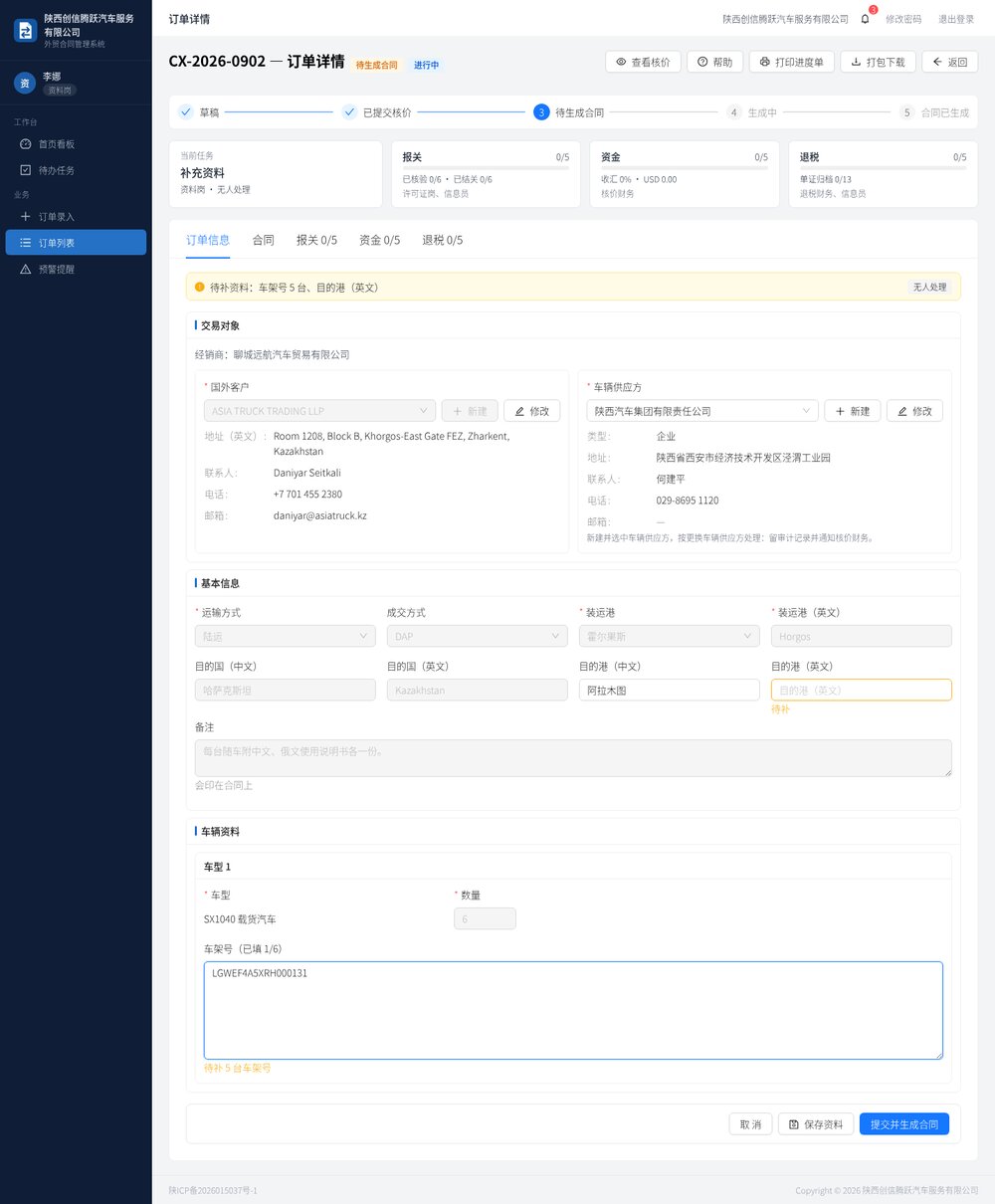Click 新建 next to 车辆供应方
This screenshot has height=1204, width=995.
tap(853, 411)
